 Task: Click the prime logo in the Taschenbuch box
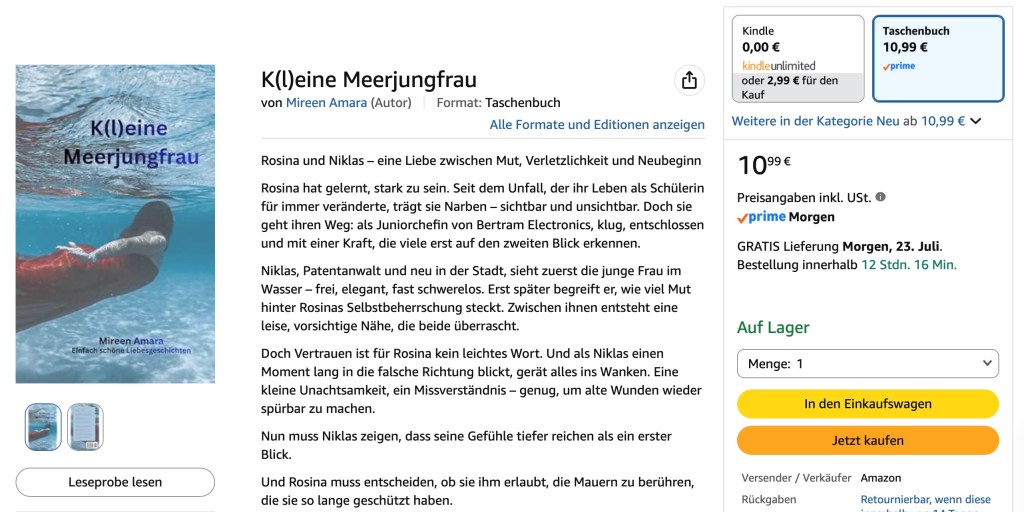click(899, 66)
